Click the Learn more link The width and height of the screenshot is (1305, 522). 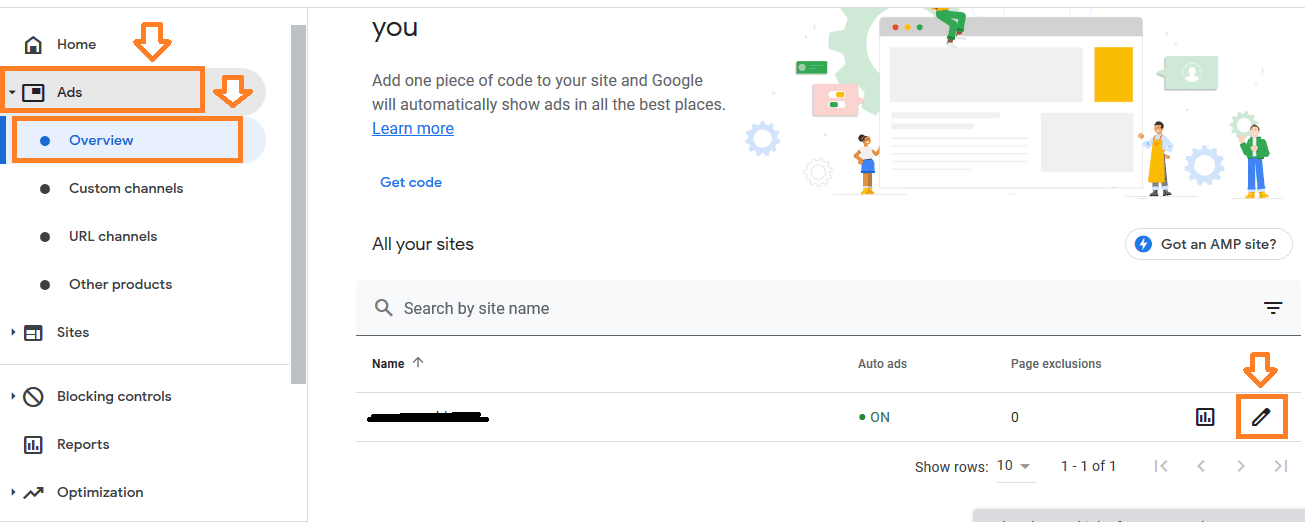(x=413, y=128)
